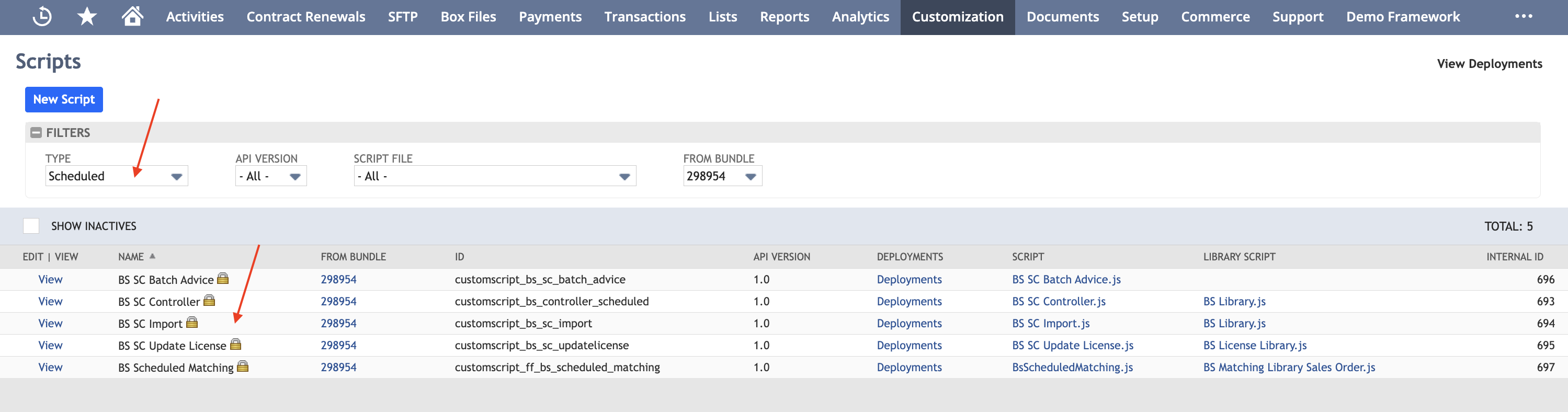Image resolution: width=1568 pixels, height=412 pixels.
Task: Open bundle 298954 link in Batch Advice row
Action: (x=338, y=279)
